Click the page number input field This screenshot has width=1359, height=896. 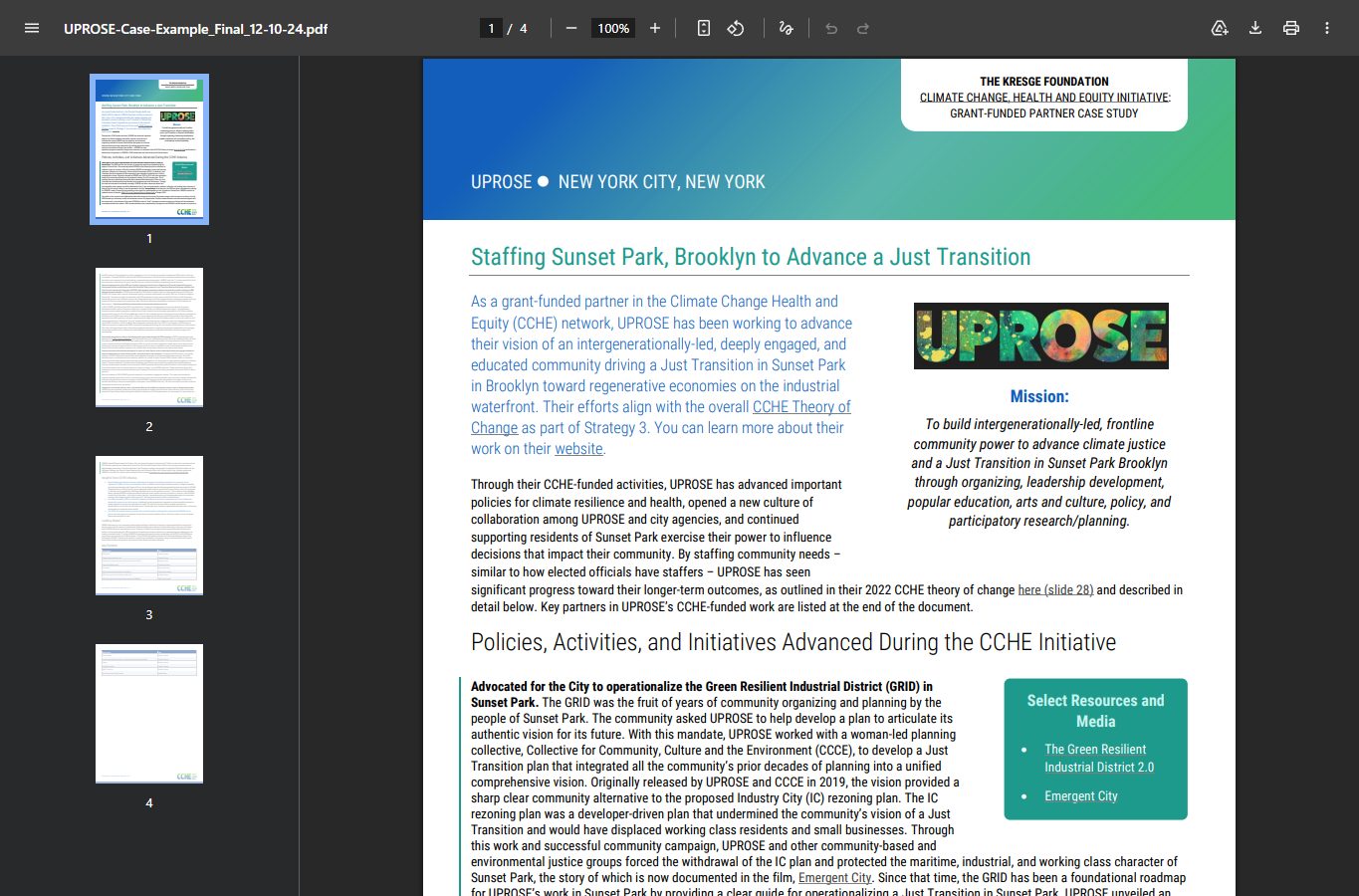pyautogui.click(x=491, y=28)
